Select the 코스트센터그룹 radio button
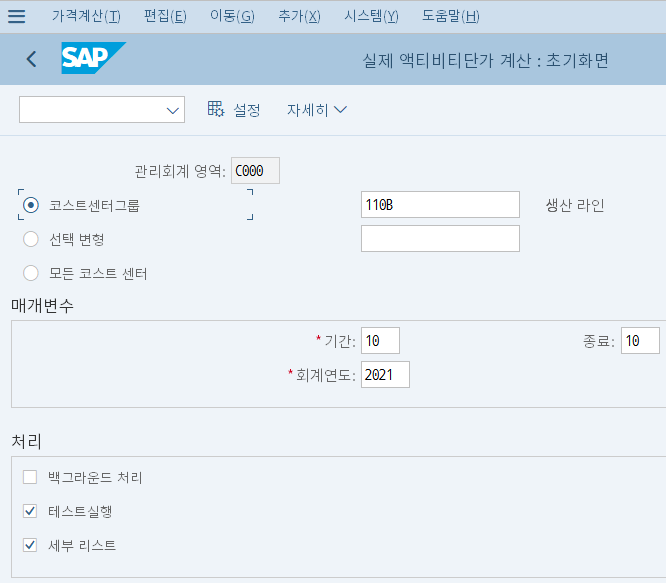 [31, 205]
